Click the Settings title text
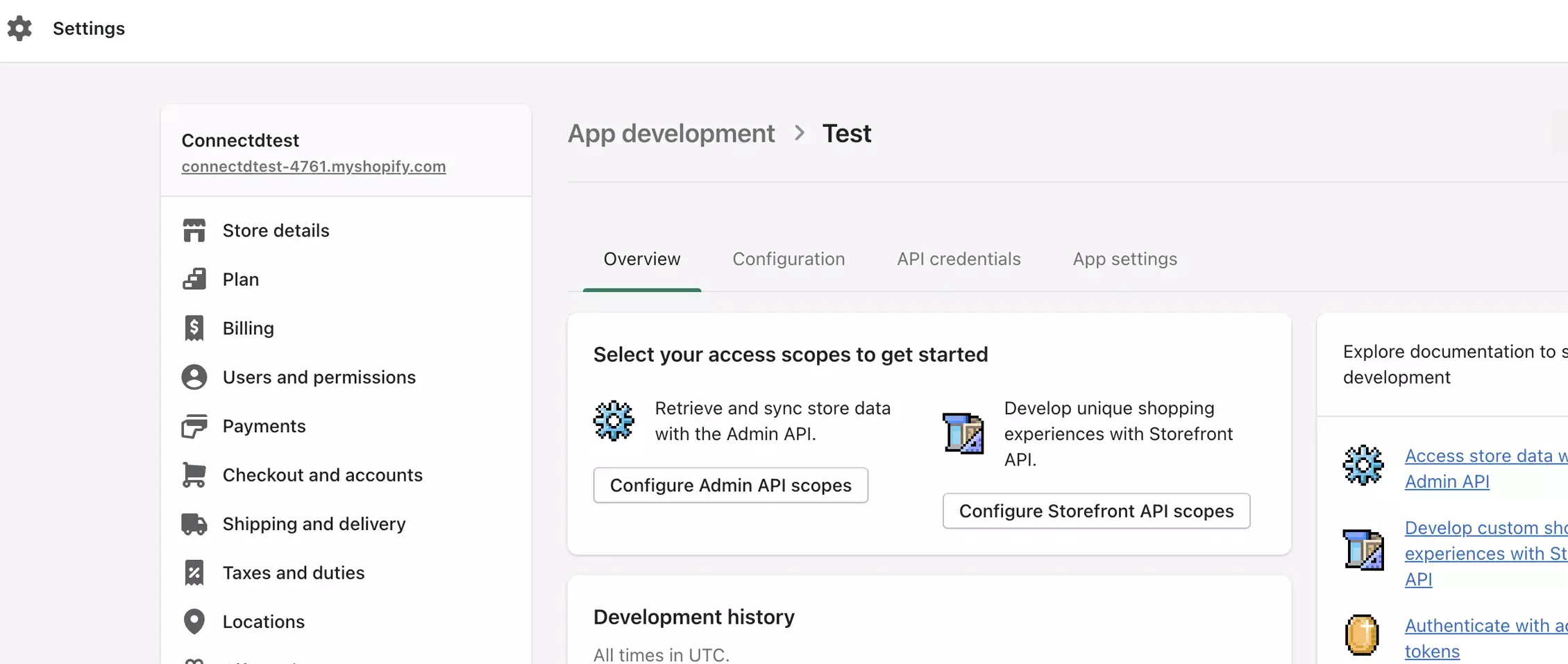Image resolution: width=1568 pixels, height=664 pixels. tap(89, 28)
